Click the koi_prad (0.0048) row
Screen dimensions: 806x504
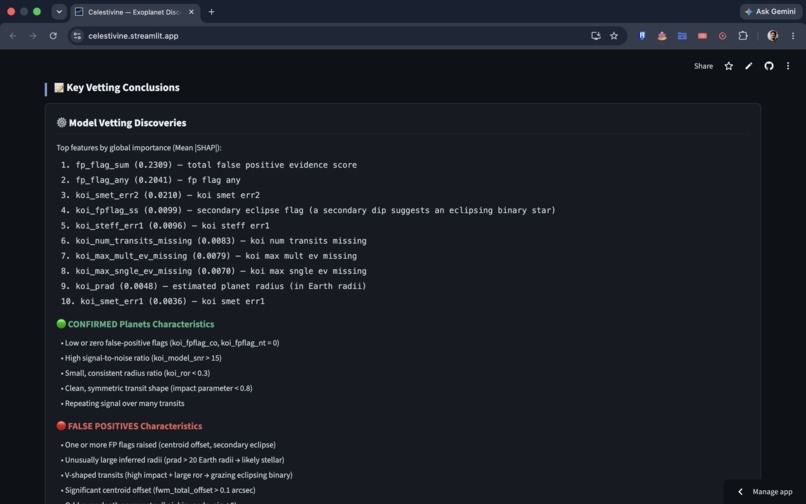click(x=213, y=286)
